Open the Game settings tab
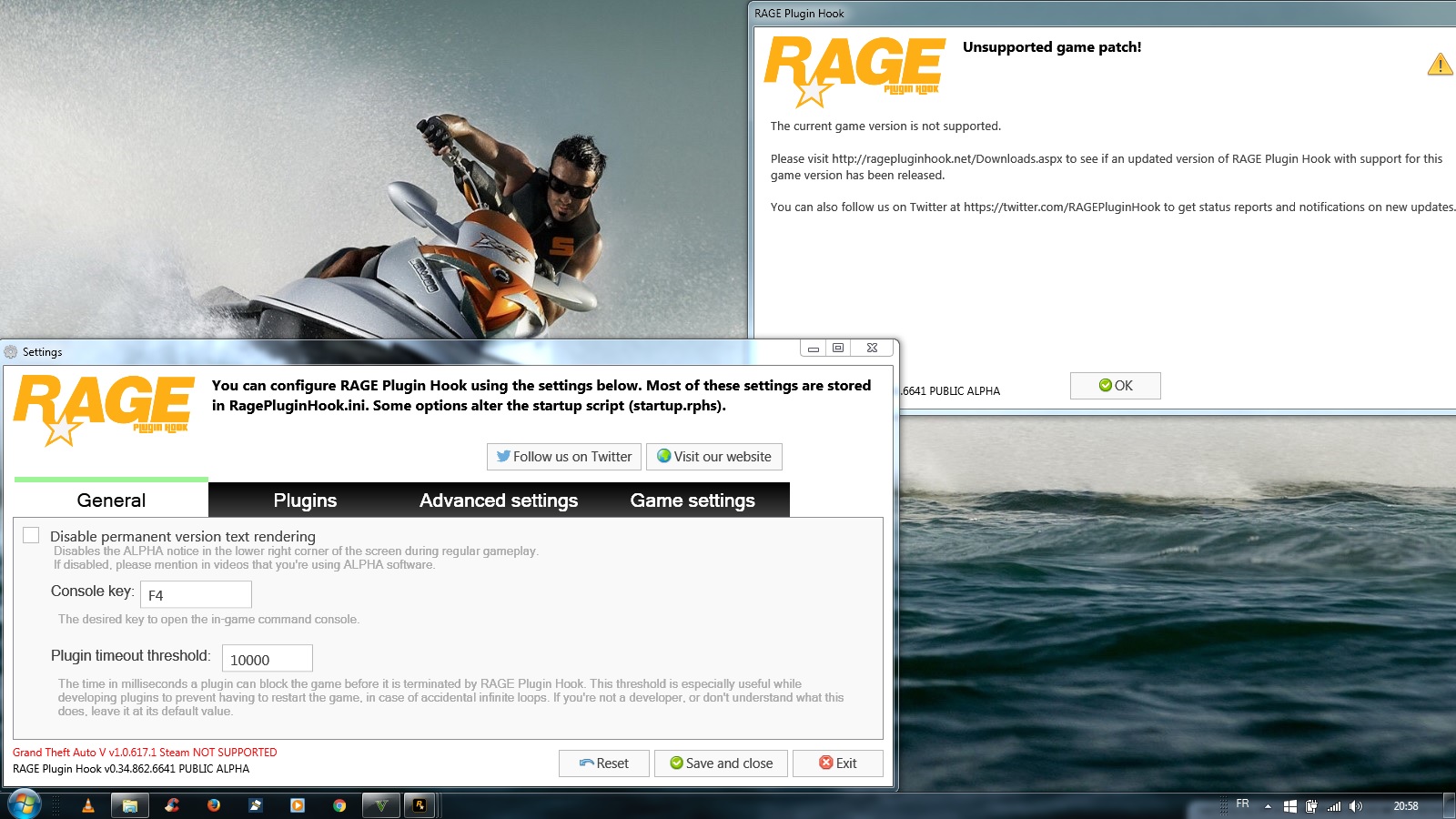 coord(693,500)
